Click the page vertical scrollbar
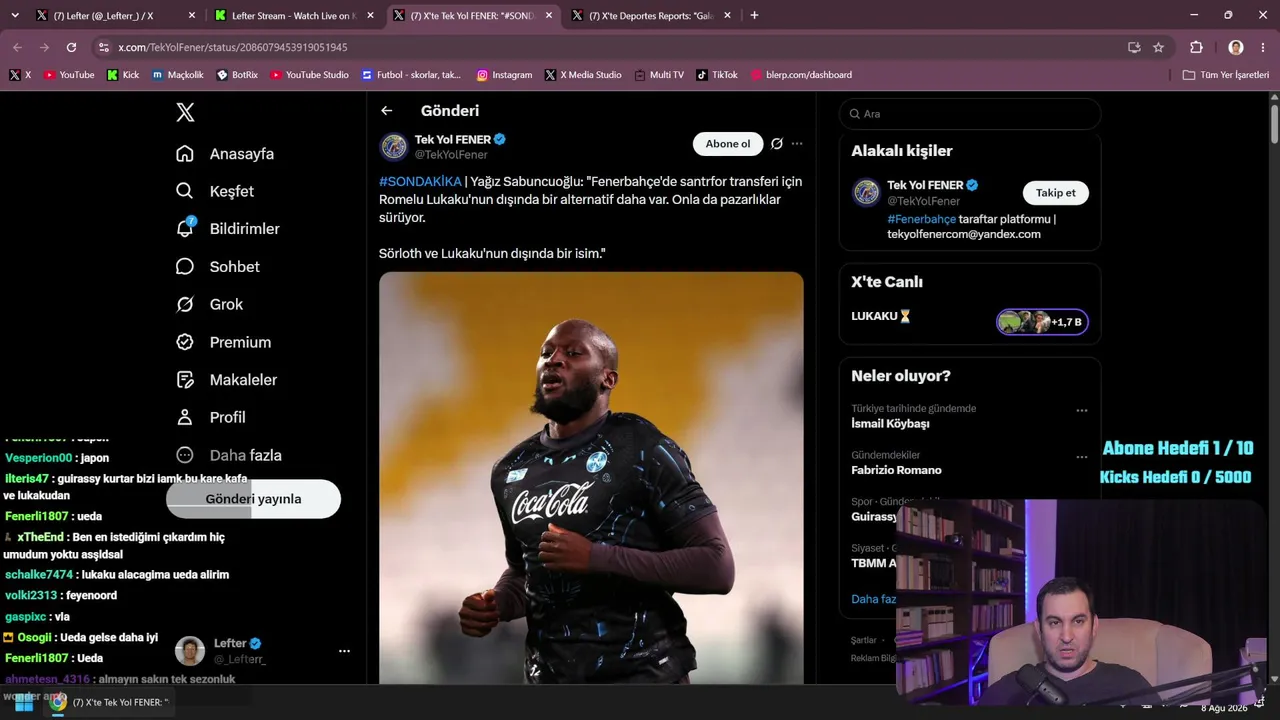This screenshot has width=1280, height=720. pyautogui.click(x=1274, y=125)
